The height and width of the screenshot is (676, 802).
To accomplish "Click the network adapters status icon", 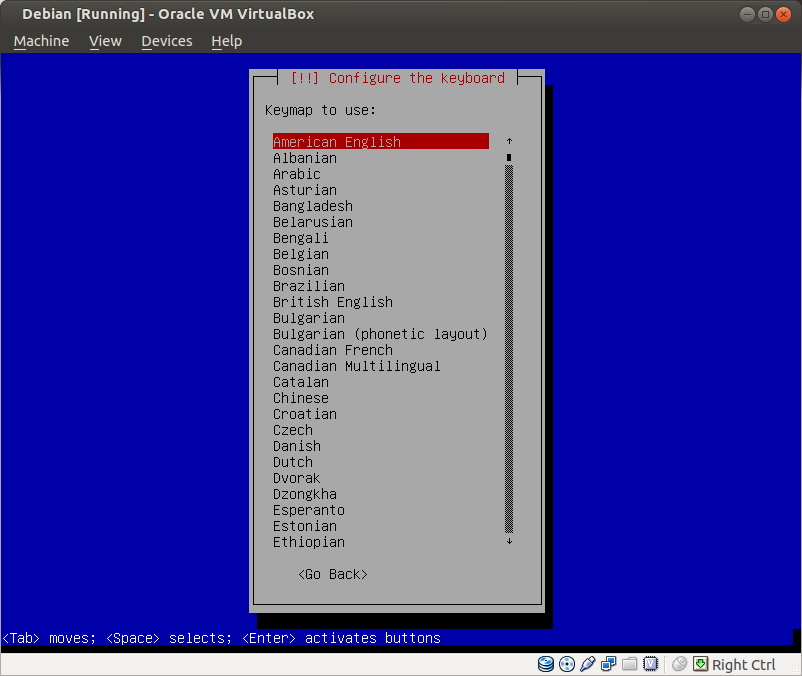I will (x=609, y=664).
